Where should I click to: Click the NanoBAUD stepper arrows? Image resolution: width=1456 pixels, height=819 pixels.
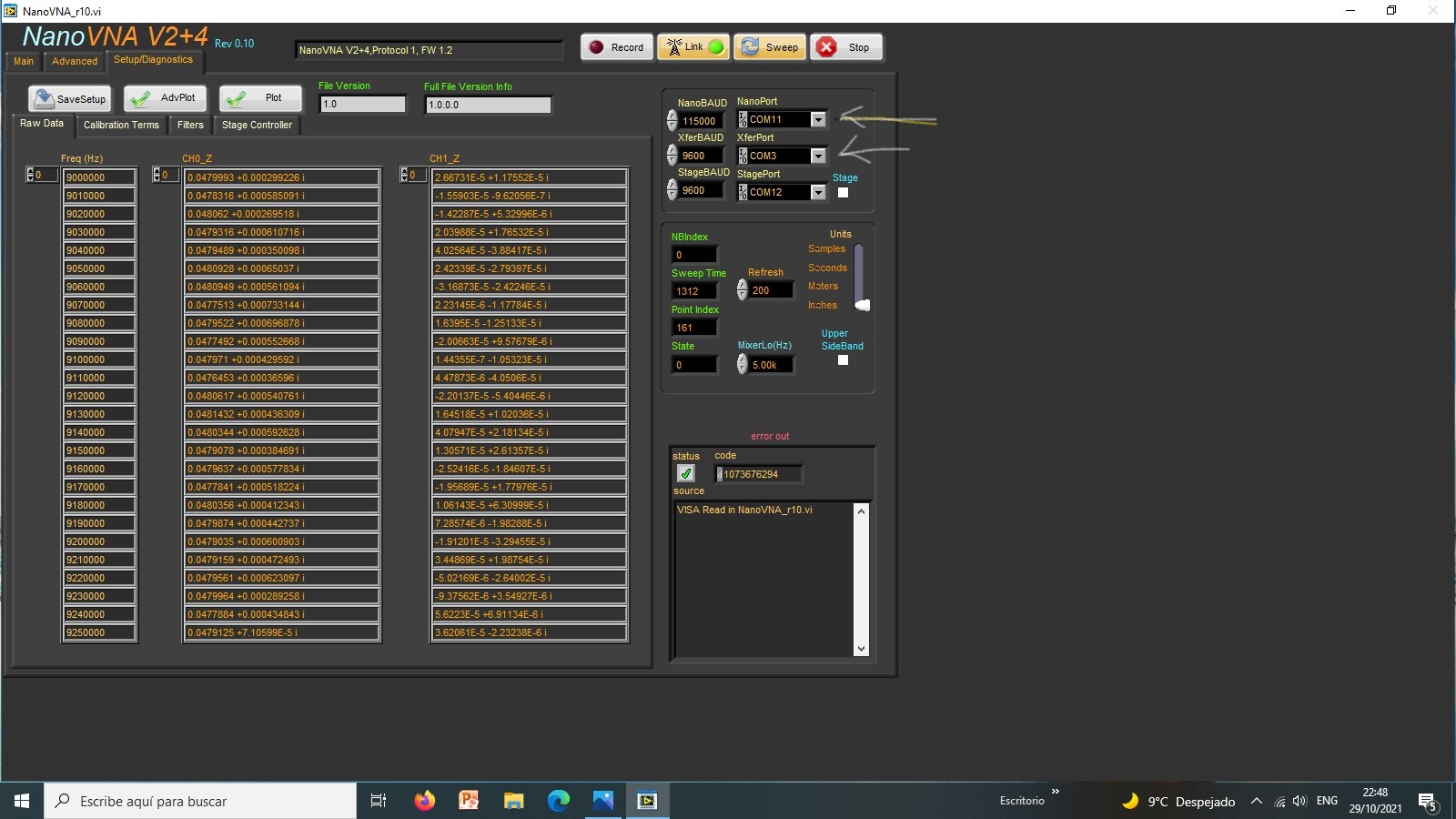tap(672, 120)
